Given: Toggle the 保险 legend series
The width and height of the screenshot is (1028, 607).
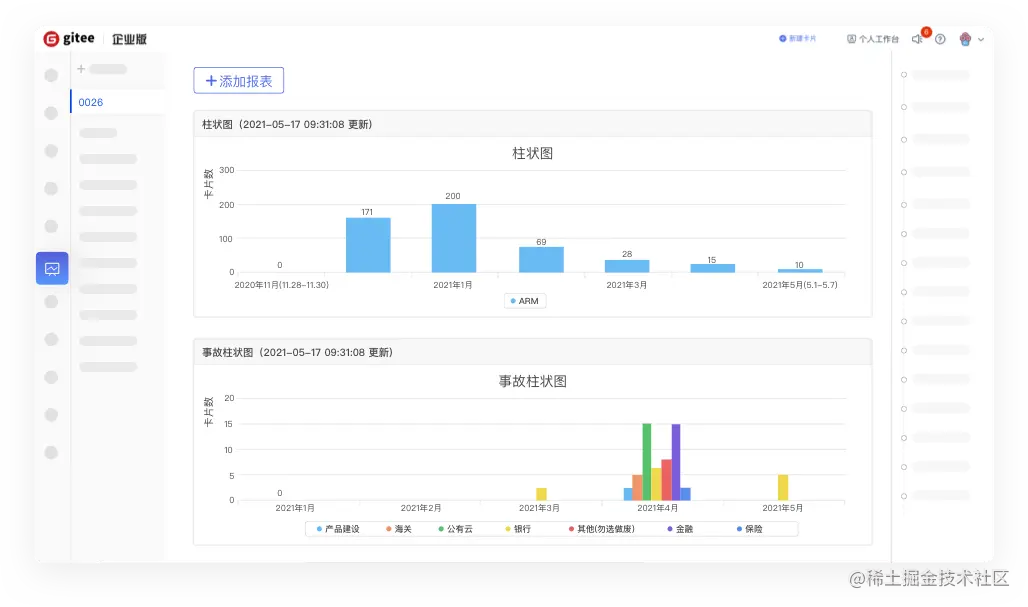Looking at the screenshot, I should pyautogui.click(x=749, y=529).
